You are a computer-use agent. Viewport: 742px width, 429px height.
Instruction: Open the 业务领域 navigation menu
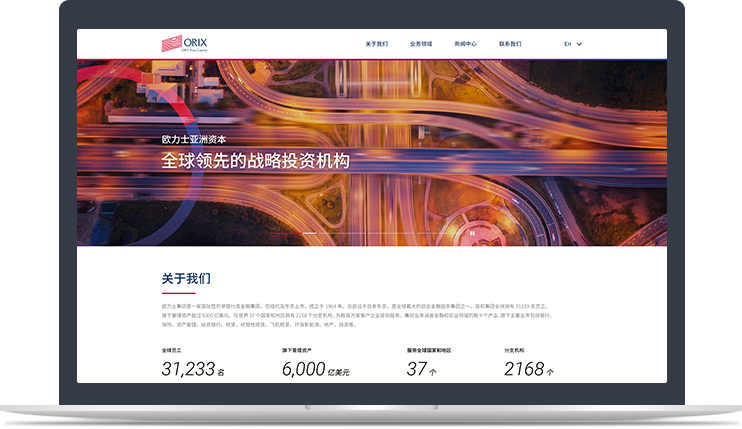[x=421, y=44]
